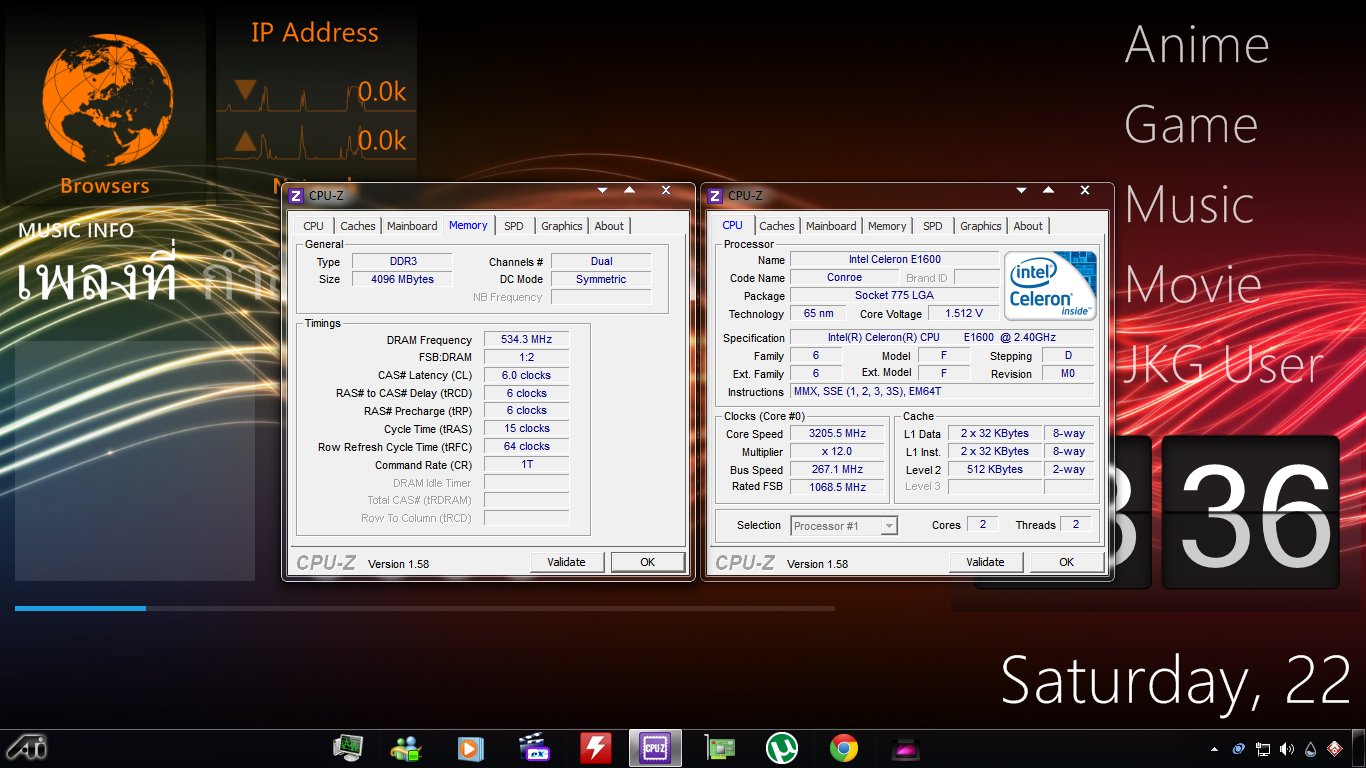Click the Z icon in the Memory-tab CPU-Z title bar

[x=296, y=196]
